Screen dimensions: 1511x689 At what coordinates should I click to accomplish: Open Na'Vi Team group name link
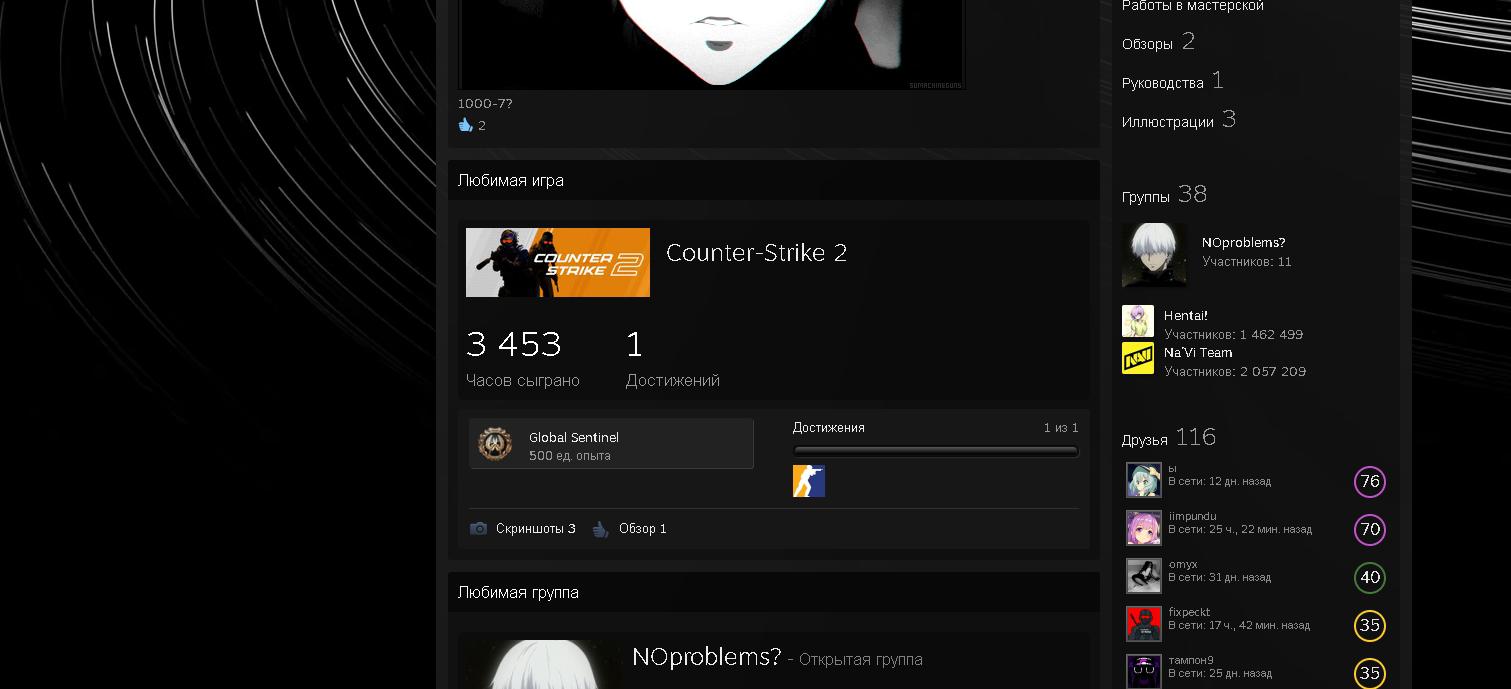[x=1198, y=352]
